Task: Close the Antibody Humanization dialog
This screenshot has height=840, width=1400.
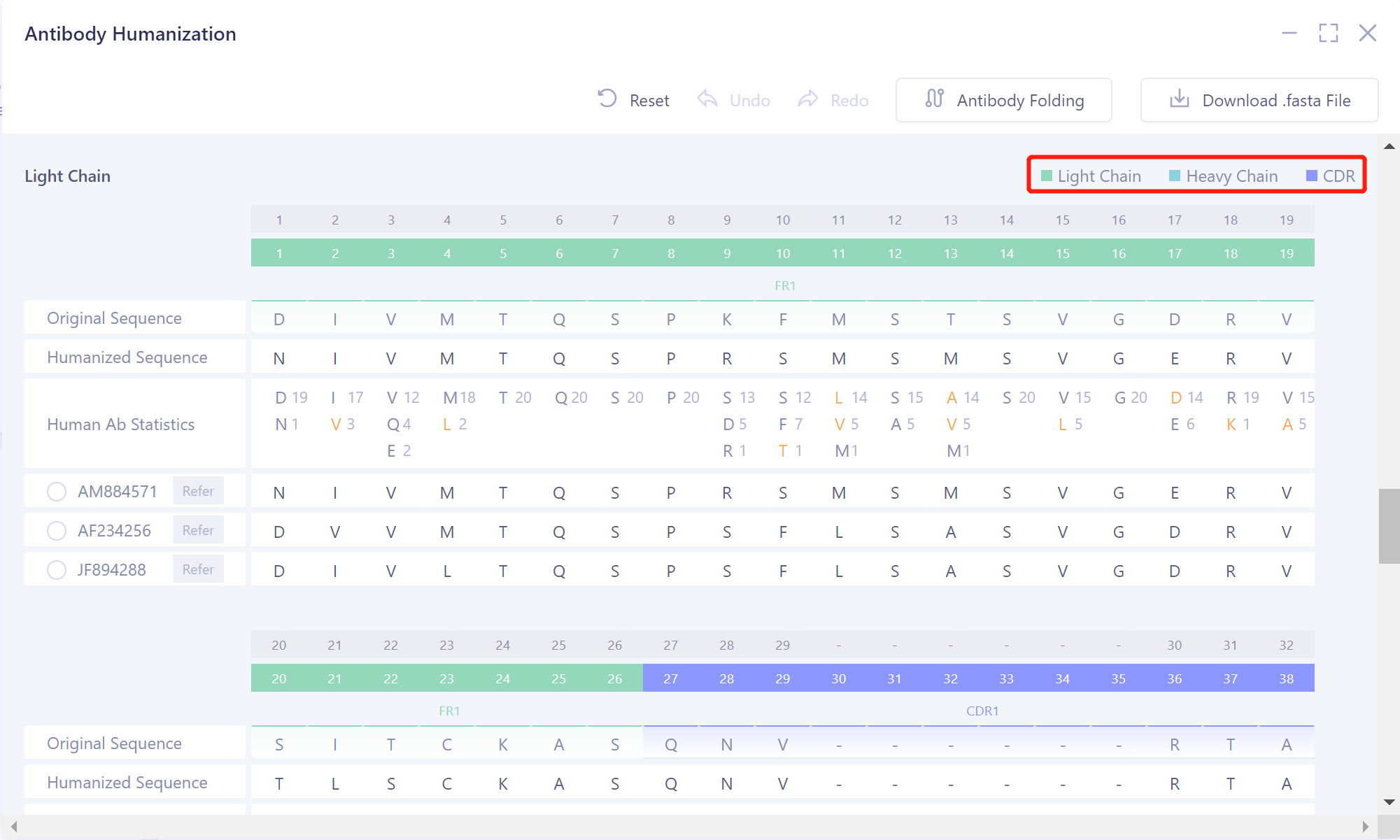Action: (1368, 33)
